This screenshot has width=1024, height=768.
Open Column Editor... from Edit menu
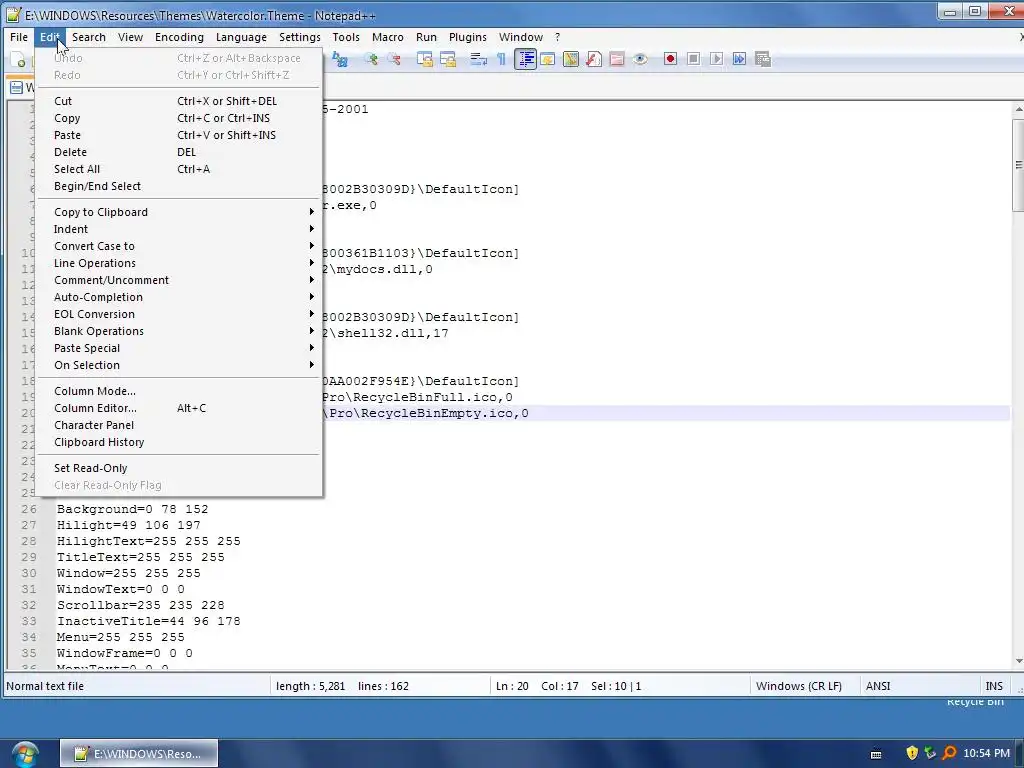[x=179, y=408]
